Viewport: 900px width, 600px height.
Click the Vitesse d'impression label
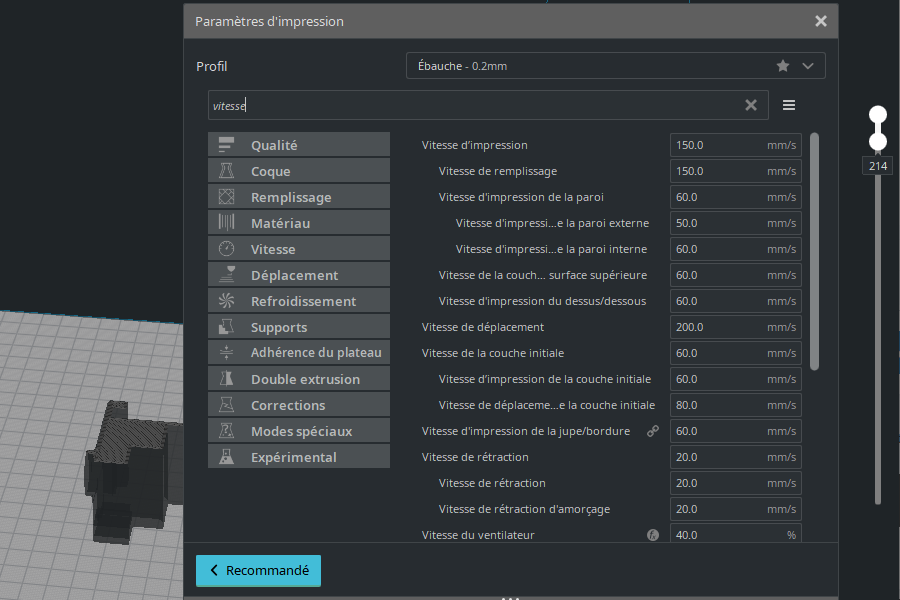[x=474, y=145]
